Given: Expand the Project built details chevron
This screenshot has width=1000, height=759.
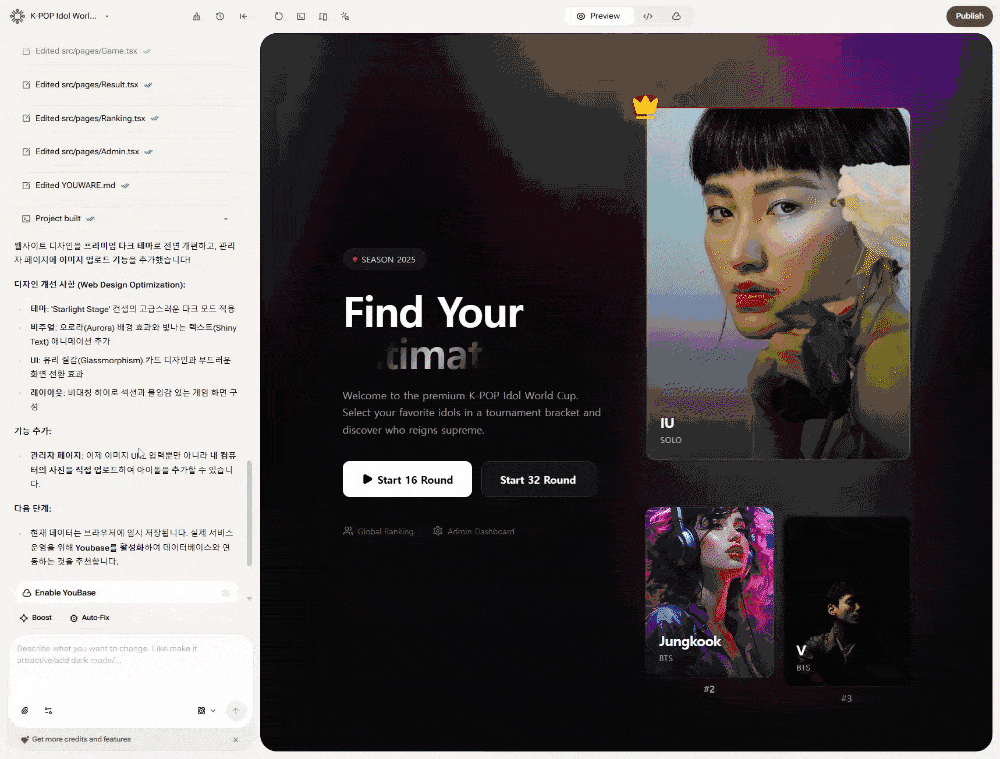Looking at the screenshot, I should 225,219.
